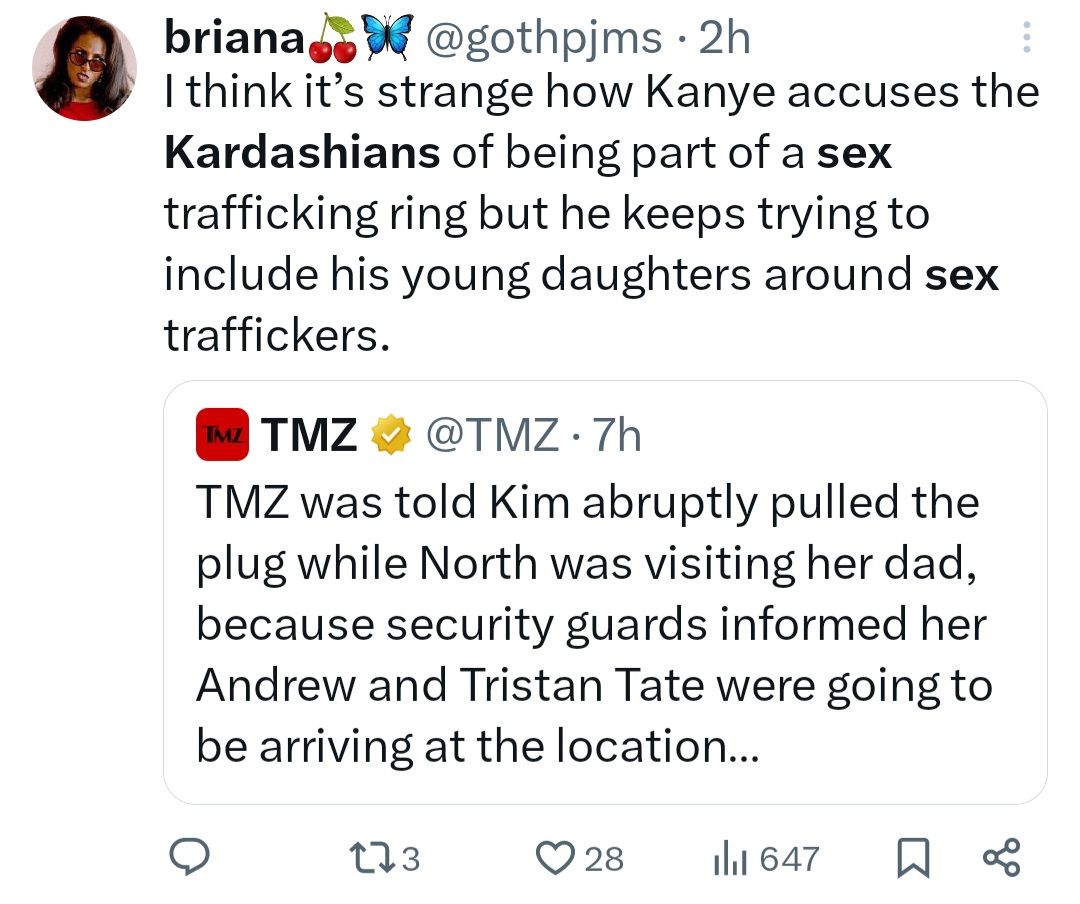Click the TMZ account name in the quote

tap(309, 435)
